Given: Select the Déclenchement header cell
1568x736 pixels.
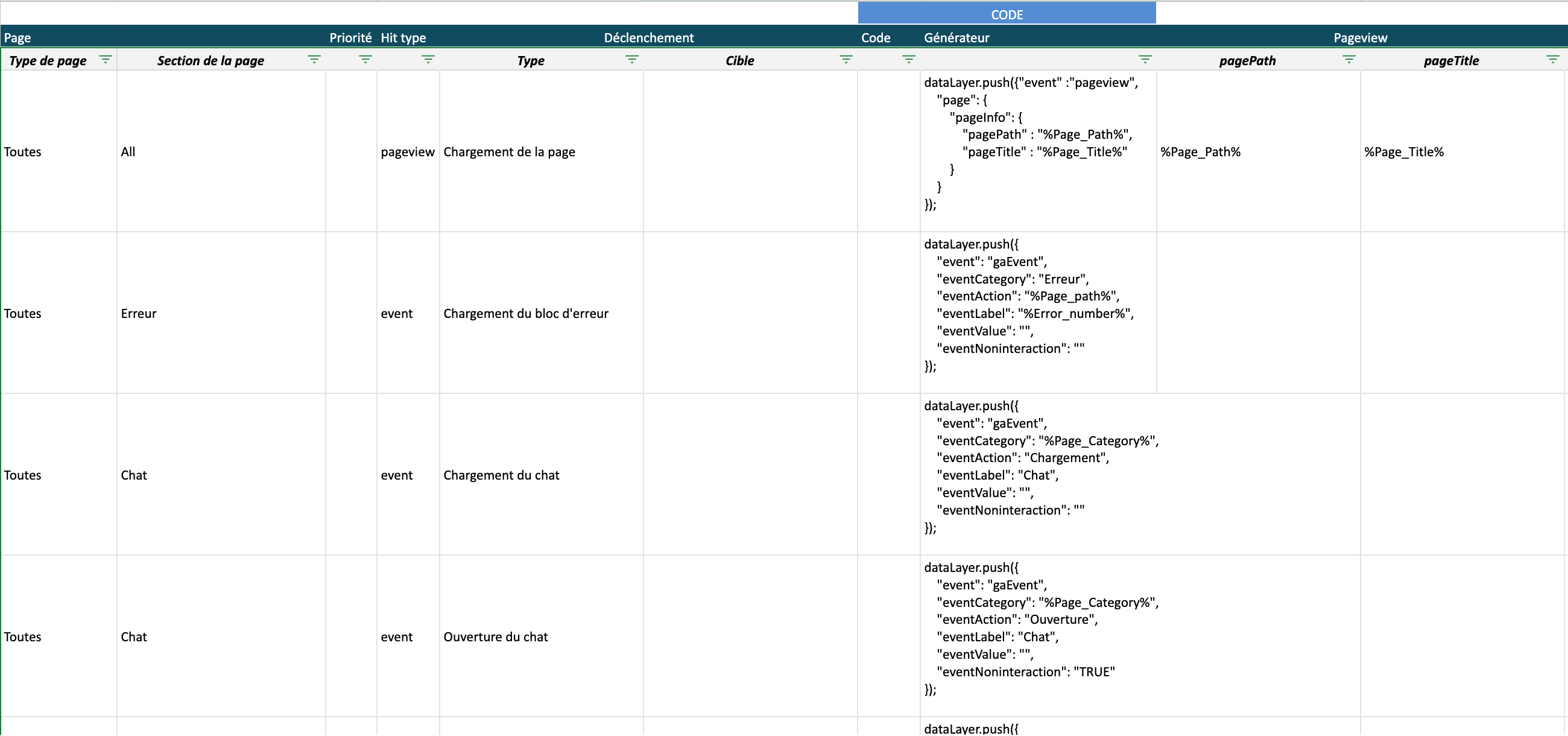Looking at the screenshot, I should pyautogui.click(x=648, y=38).
